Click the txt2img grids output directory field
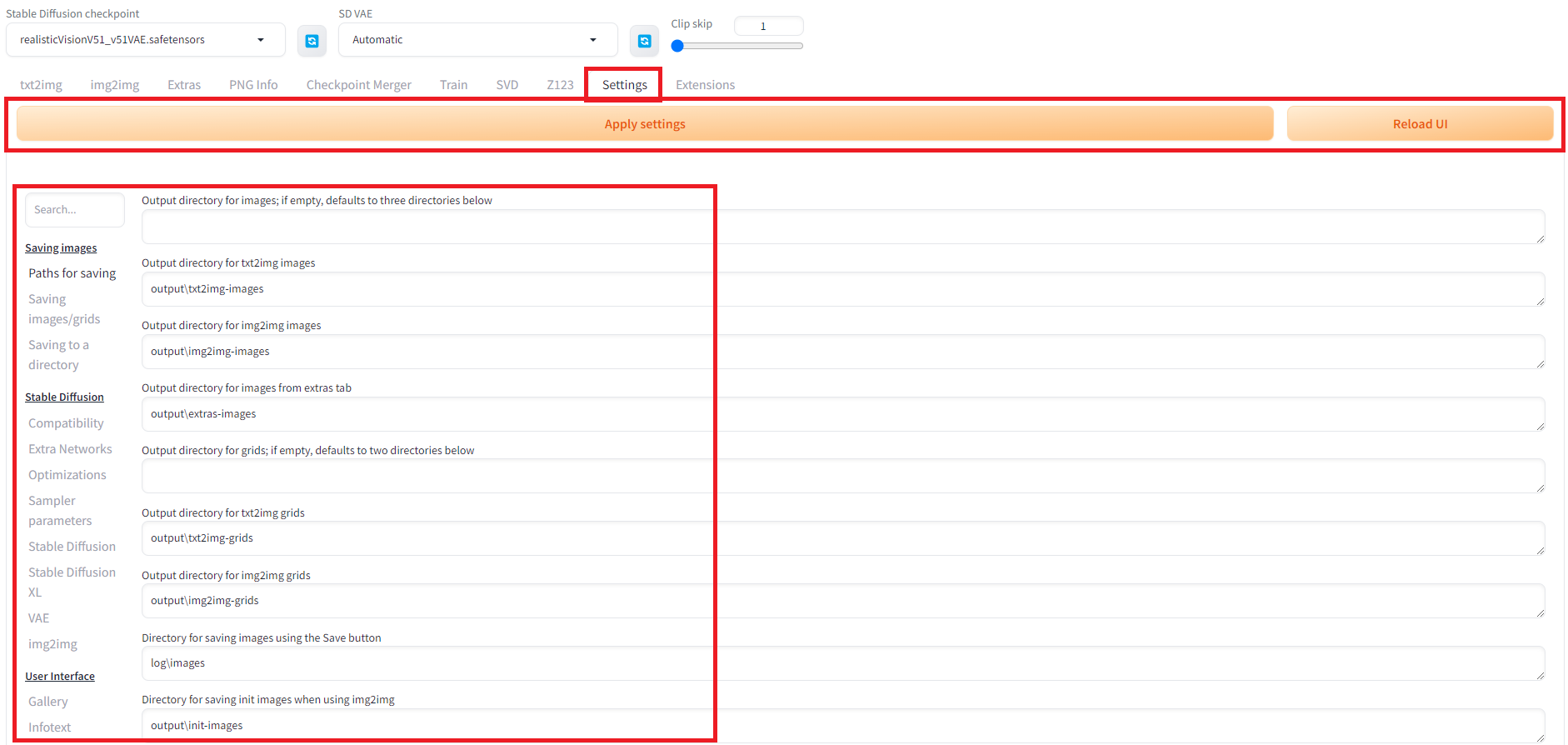The width and height of the screenshot is (1568, 745). coord(843,538)
